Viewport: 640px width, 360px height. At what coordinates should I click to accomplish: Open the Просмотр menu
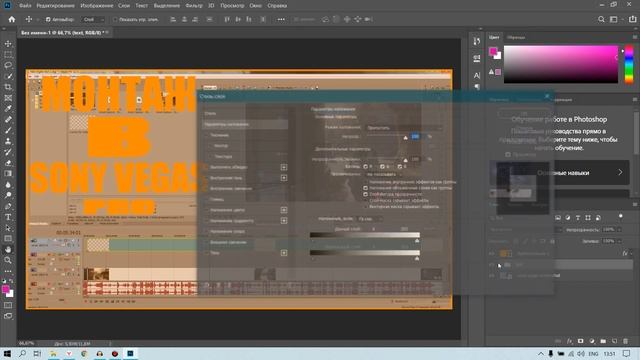[232, 6]
